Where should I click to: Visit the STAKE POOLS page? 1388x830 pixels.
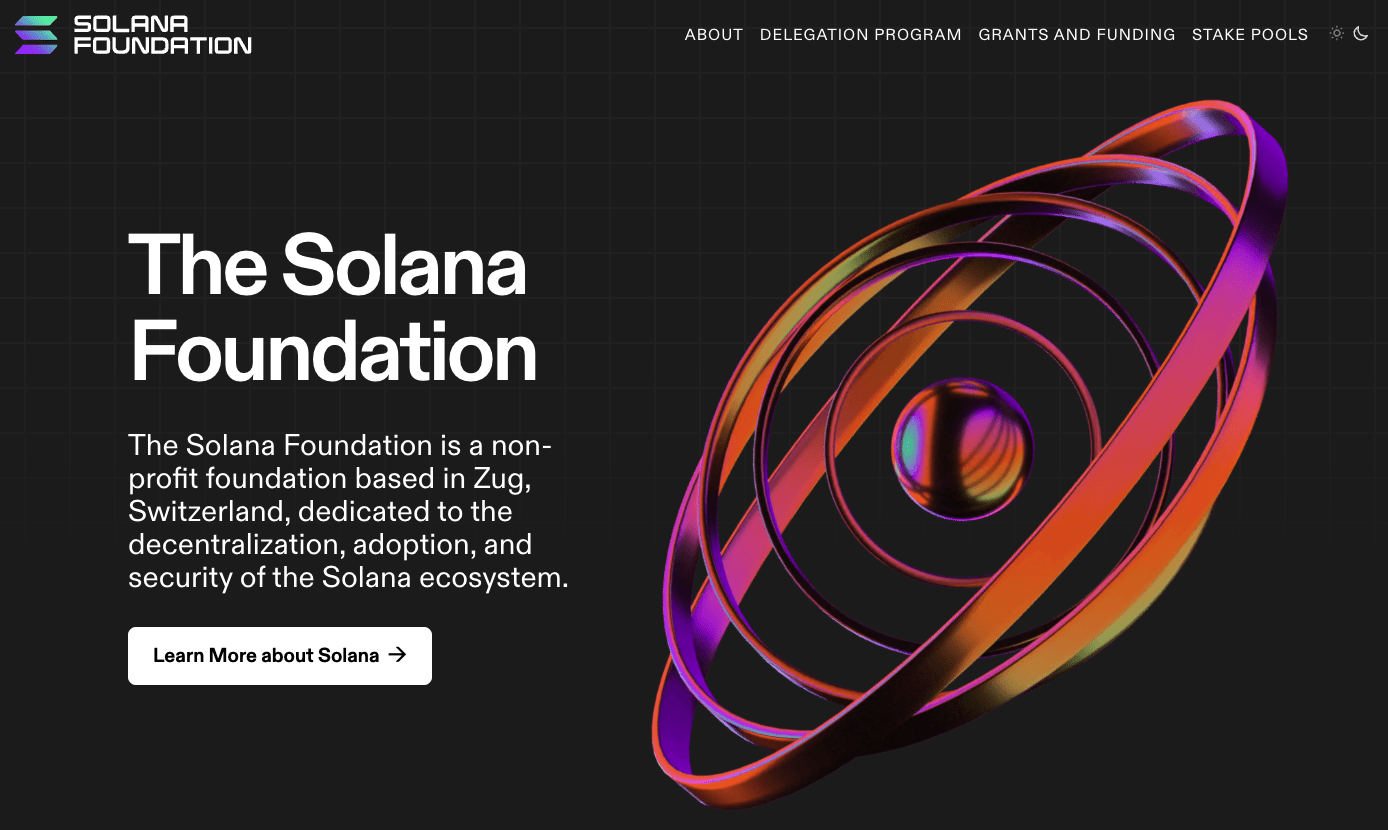1249,34
